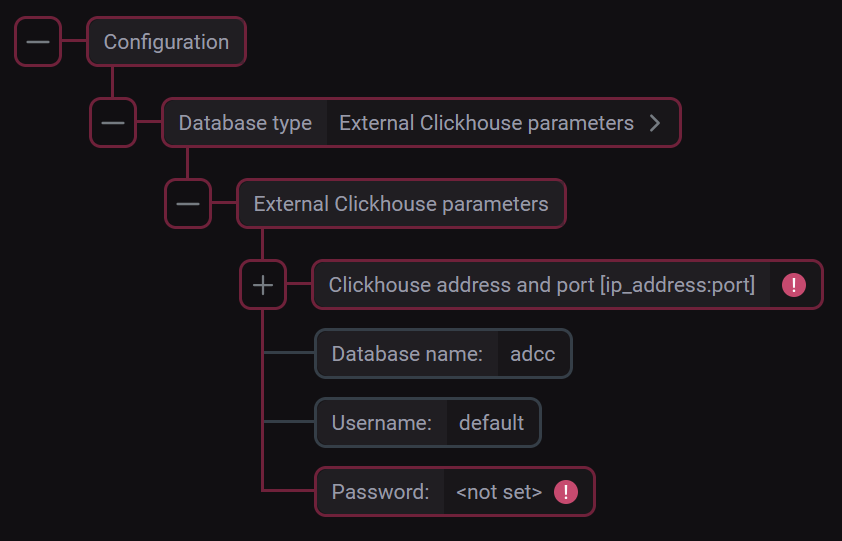
Task: Select the External Clickhouse parameters tree item
Action: pos(401,204)
